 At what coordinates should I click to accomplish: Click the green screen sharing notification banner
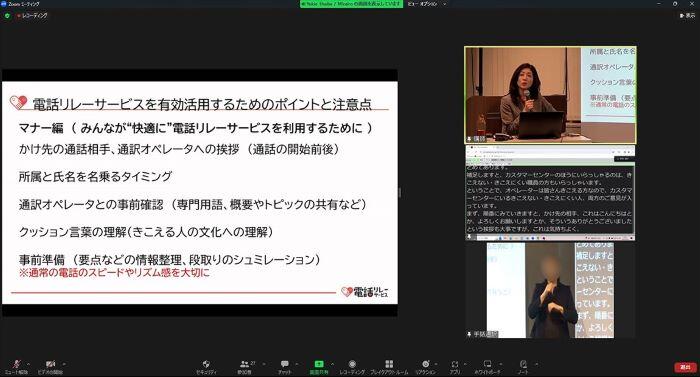(x=351, y=4)
